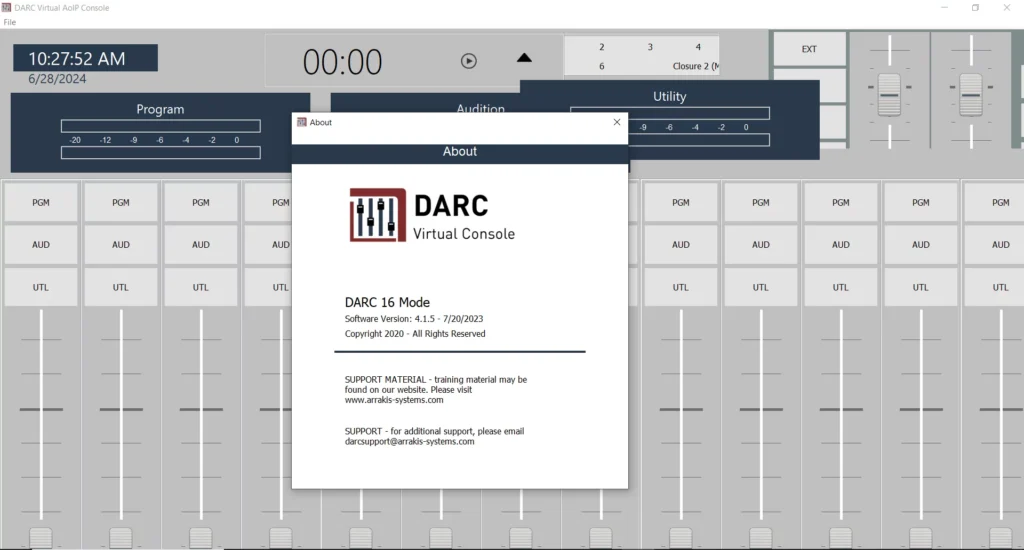The image size is (1024, 550).
Task: Close the About dialog
Action: (x=616, y=122)
